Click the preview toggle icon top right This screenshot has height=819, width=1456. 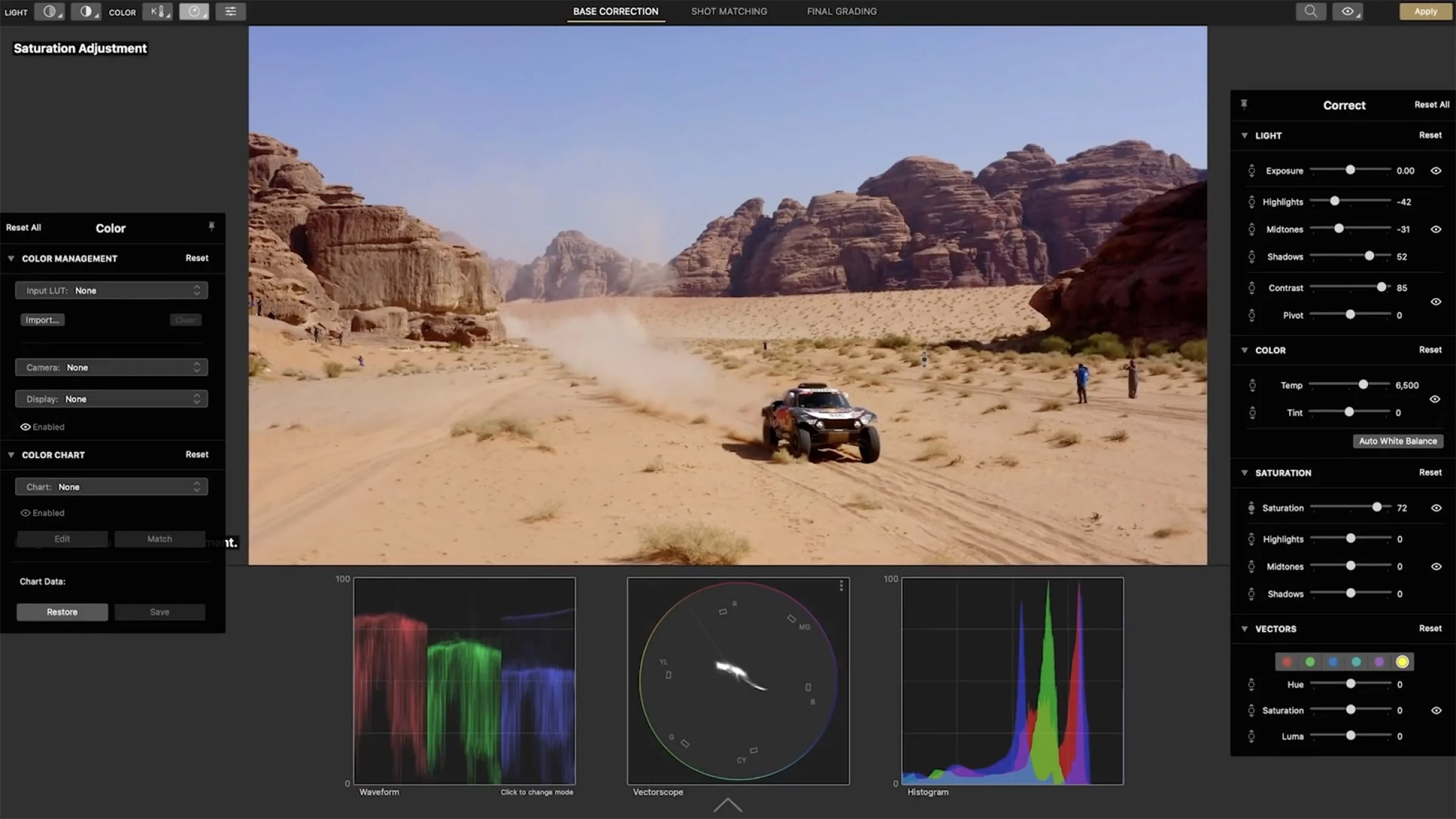click(x=1349, y=10)
